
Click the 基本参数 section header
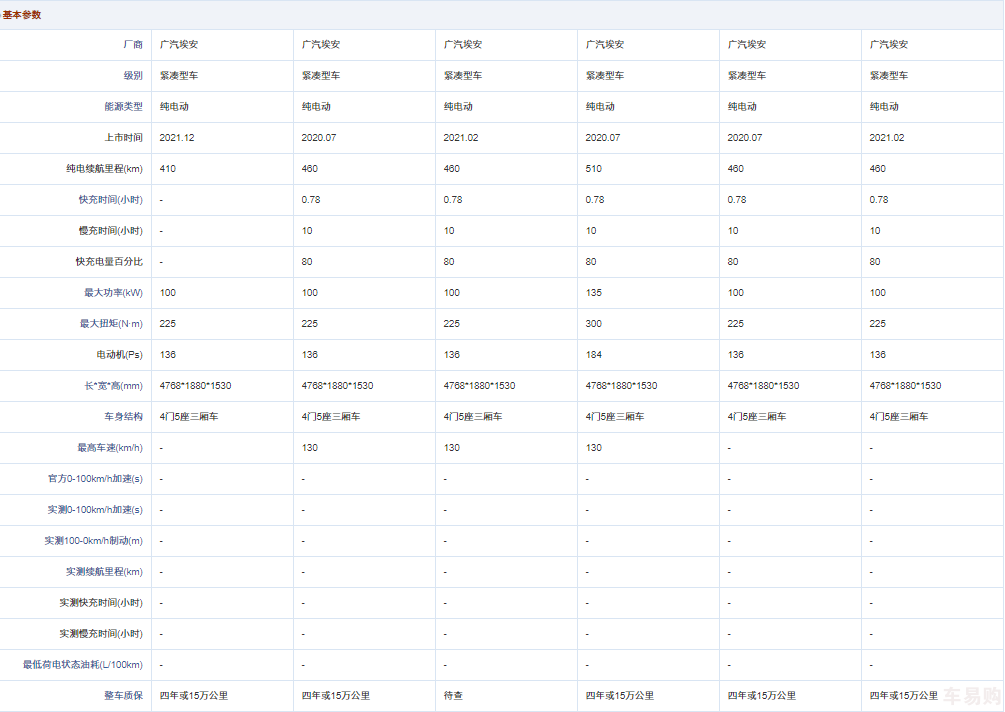click(22, 15)
